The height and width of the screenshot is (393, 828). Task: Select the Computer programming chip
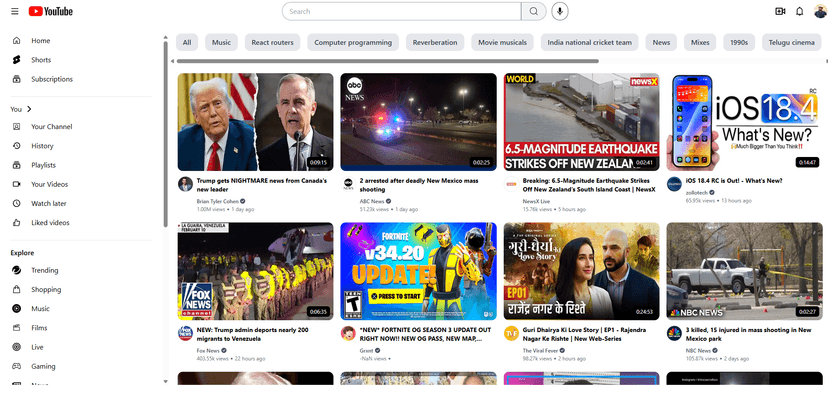[353, 42]
